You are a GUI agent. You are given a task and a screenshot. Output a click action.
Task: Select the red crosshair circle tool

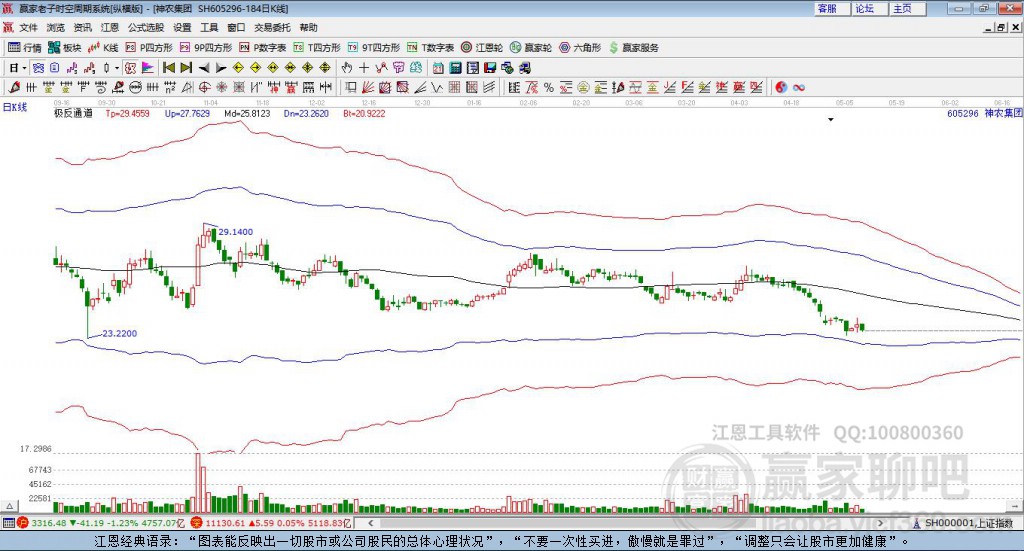pyautogui.click(x=204, y=87)
